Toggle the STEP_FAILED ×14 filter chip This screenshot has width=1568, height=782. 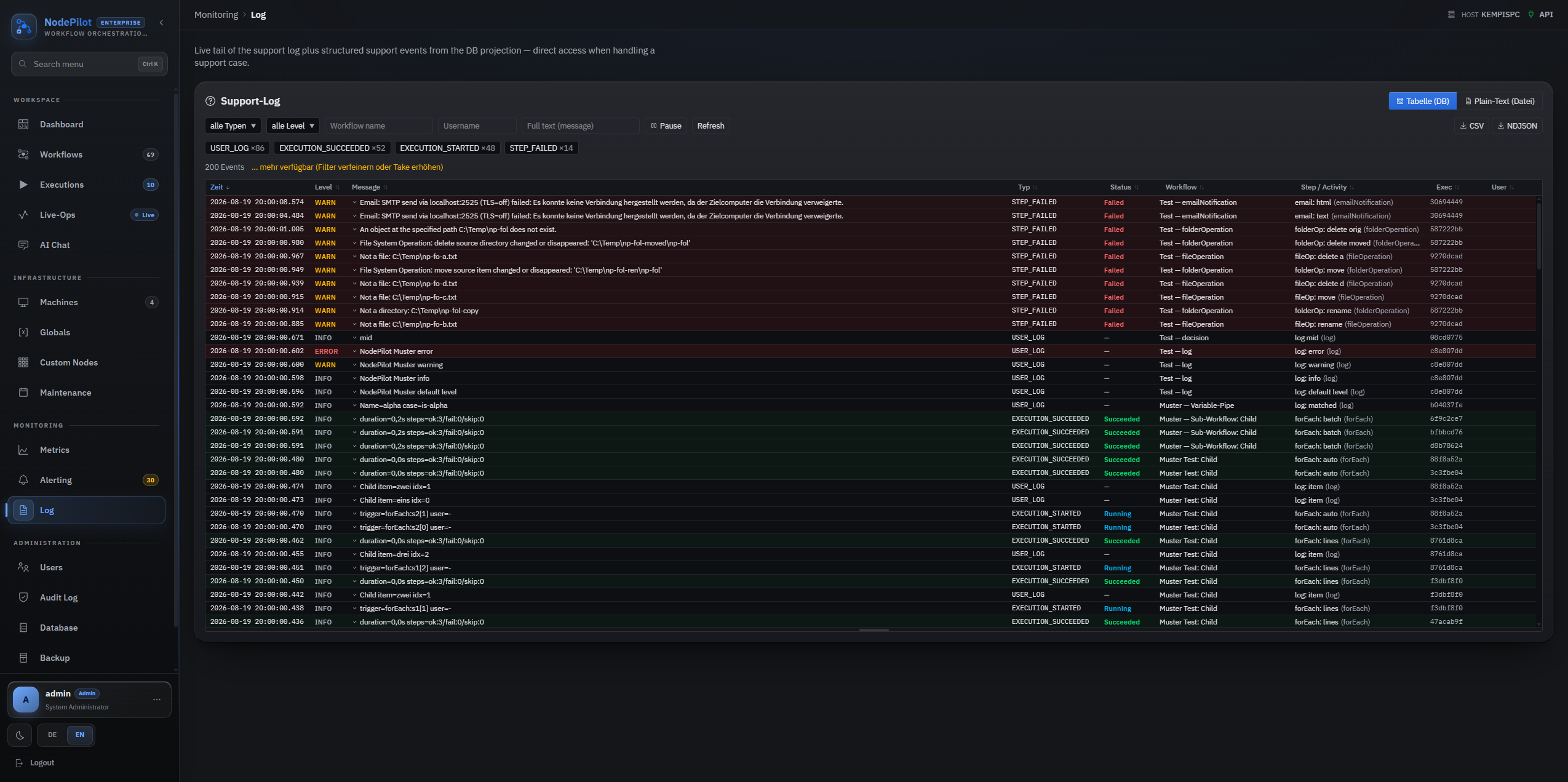(x=541, y=148)
